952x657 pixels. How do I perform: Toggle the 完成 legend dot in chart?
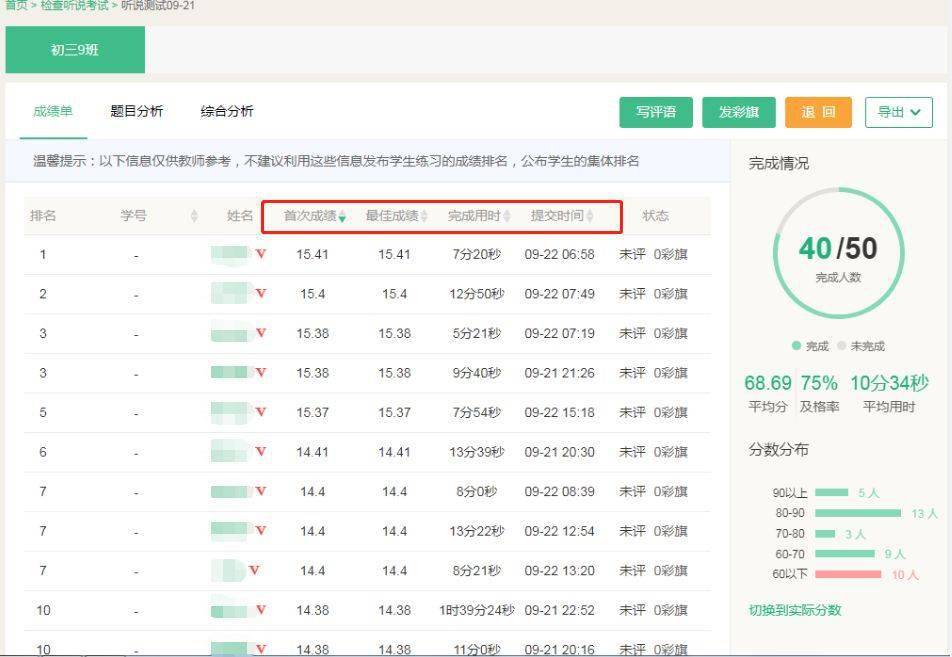[x=796, y=346]
